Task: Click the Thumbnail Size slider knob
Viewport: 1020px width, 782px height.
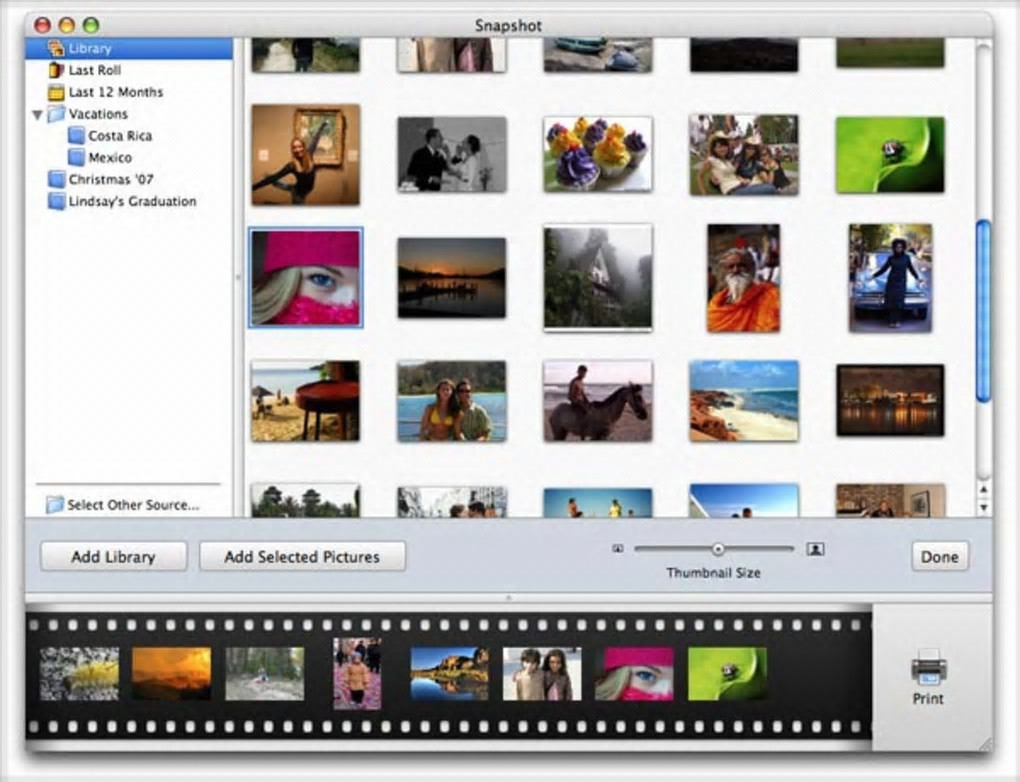Action: (718, 549)
